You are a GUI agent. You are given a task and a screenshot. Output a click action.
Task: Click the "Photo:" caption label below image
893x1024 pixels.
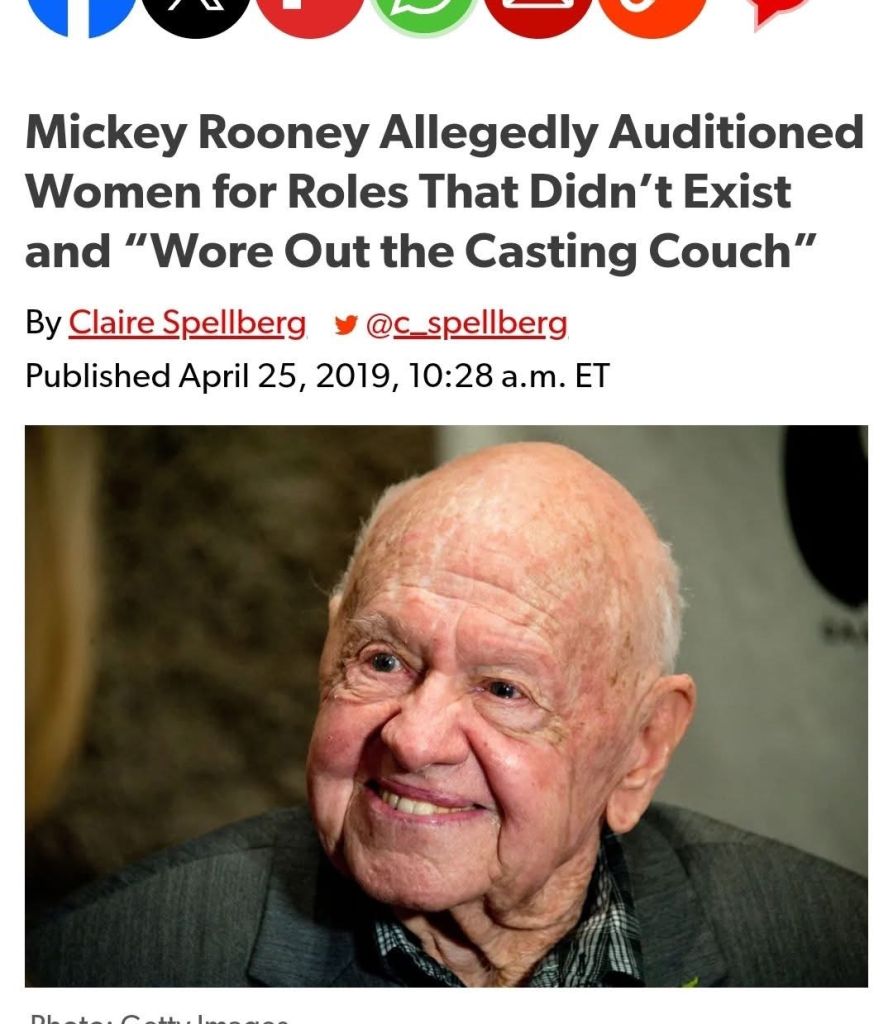[x=70, y=1019]
